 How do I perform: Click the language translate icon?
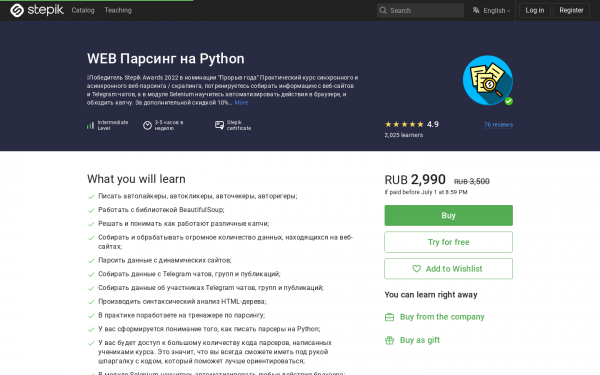[x=476, y=10]
